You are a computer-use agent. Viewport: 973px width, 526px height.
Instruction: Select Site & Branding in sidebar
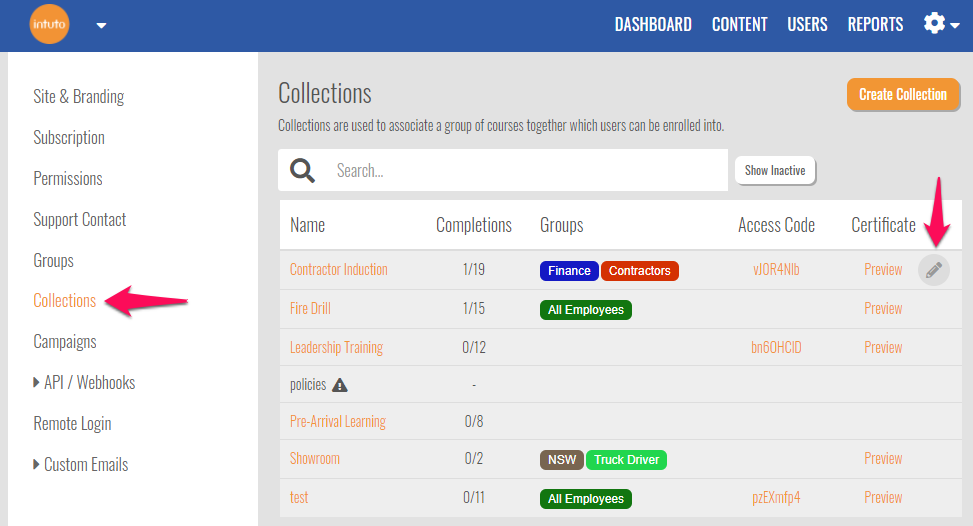point(79,97)
